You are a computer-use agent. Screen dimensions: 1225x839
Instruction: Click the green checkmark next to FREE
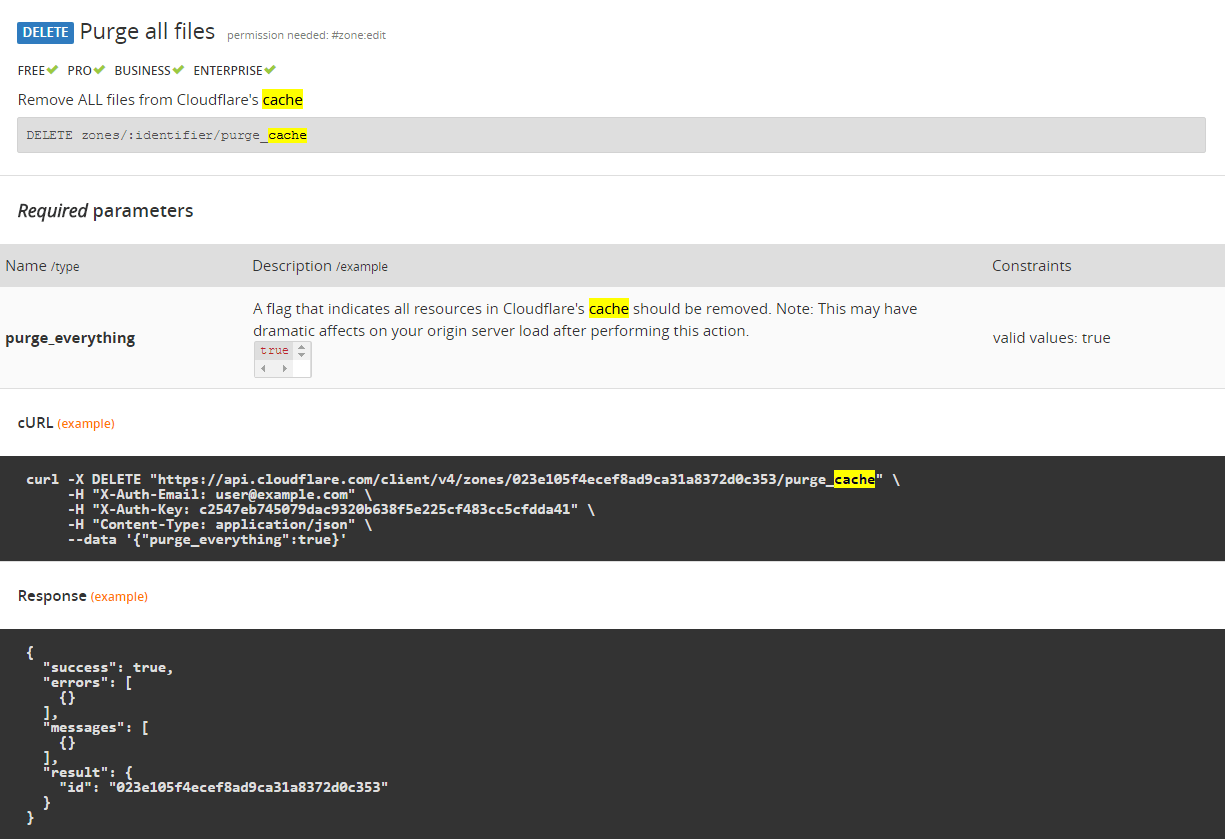[x=52, y=70]
